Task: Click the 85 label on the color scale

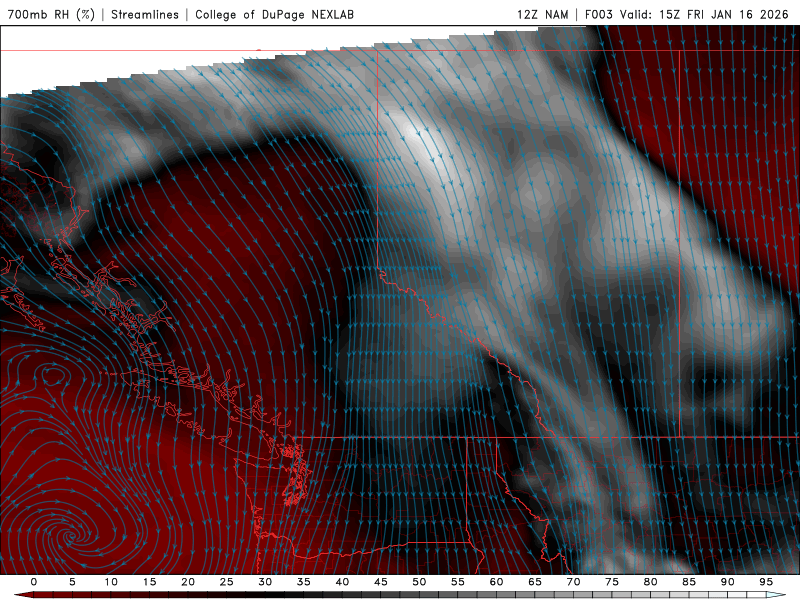Action: (x=689, y=582)
